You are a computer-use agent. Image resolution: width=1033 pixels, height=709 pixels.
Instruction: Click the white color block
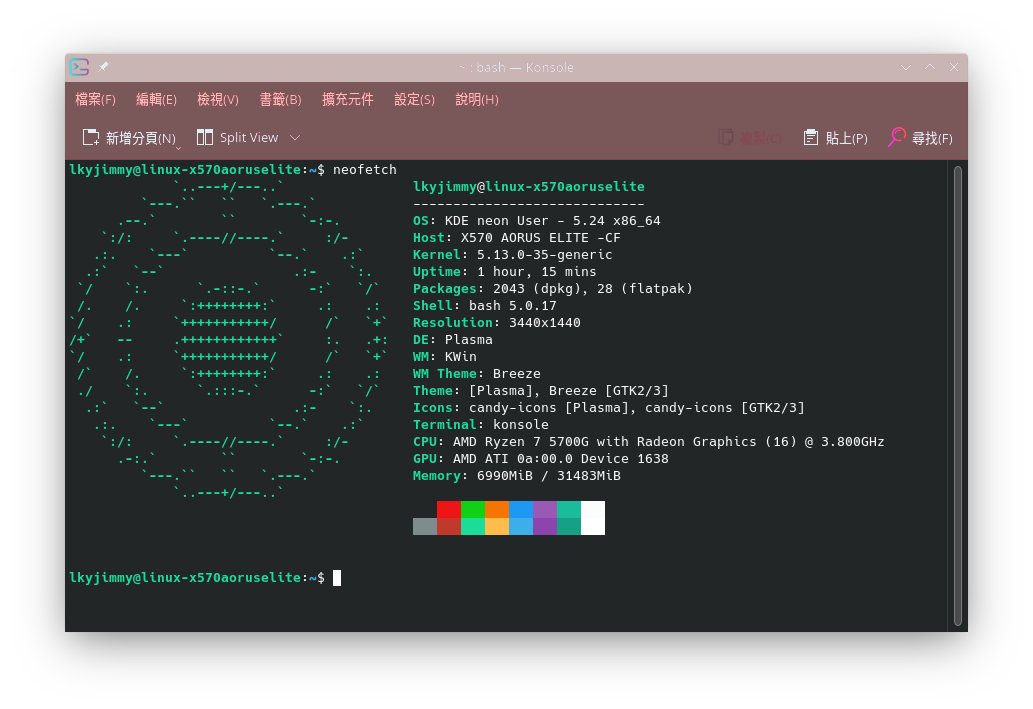[x=592, y=518]
